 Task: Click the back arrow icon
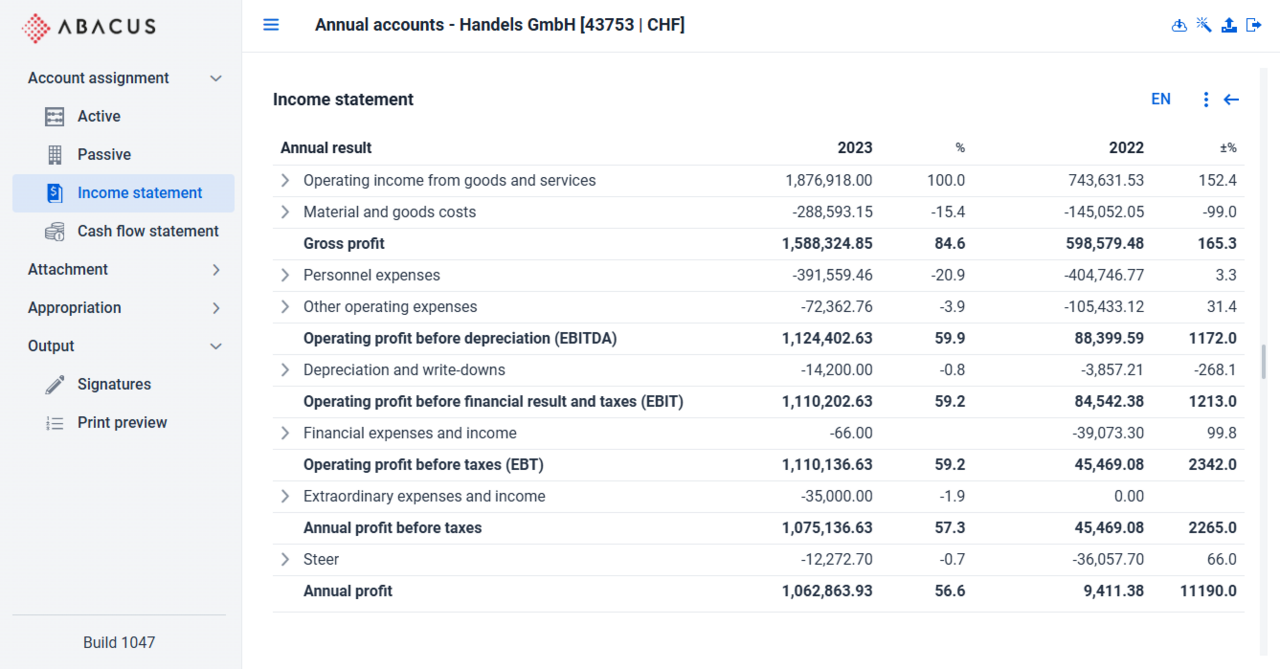coord(1232,100)
